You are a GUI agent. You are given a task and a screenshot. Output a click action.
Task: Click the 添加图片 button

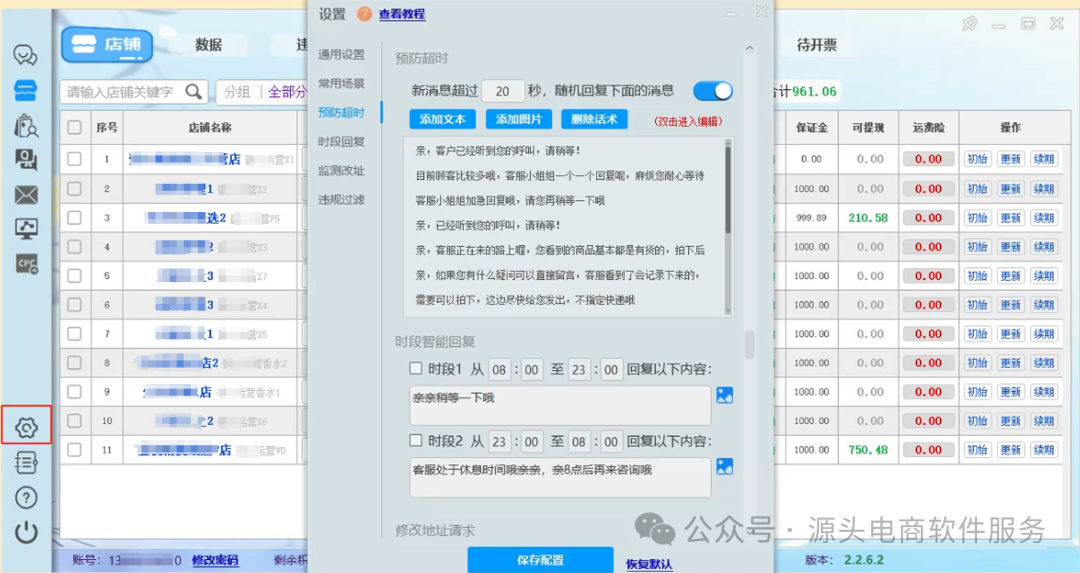[519, 119]
